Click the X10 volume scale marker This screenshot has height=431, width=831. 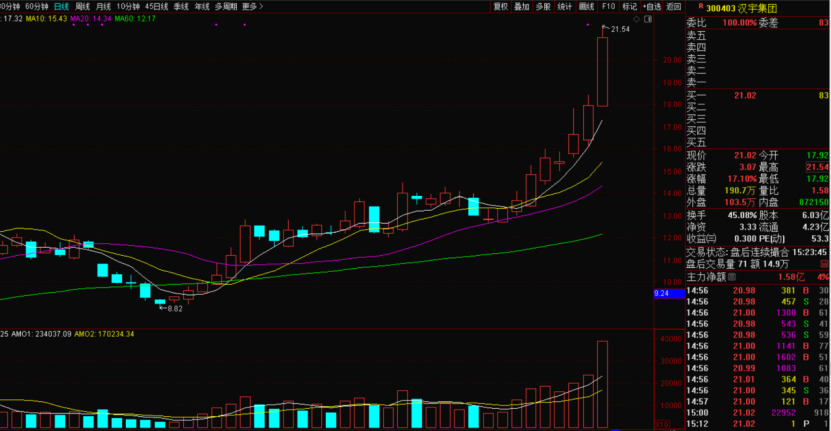(662, 425)
